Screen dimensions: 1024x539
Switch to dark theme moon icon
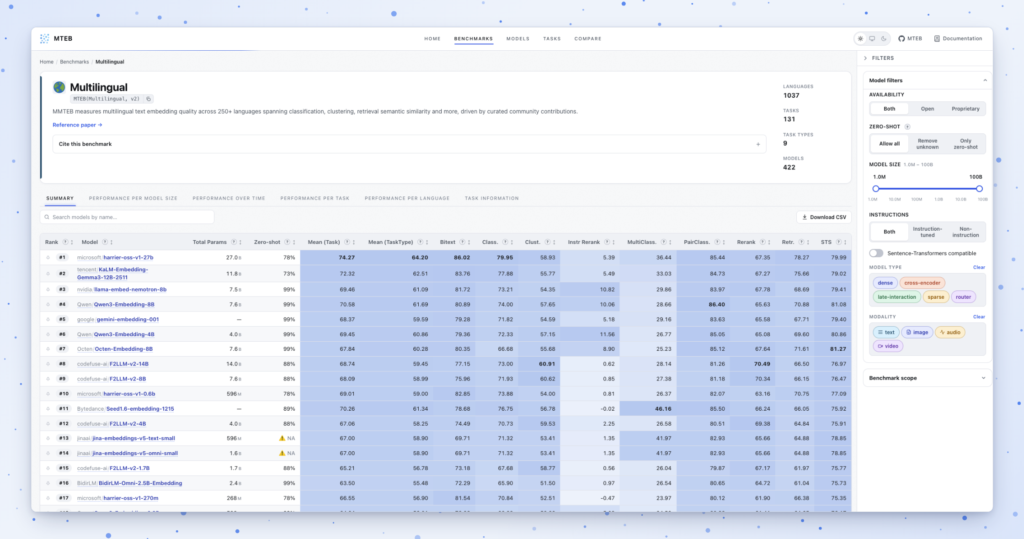tap(884, 39)
